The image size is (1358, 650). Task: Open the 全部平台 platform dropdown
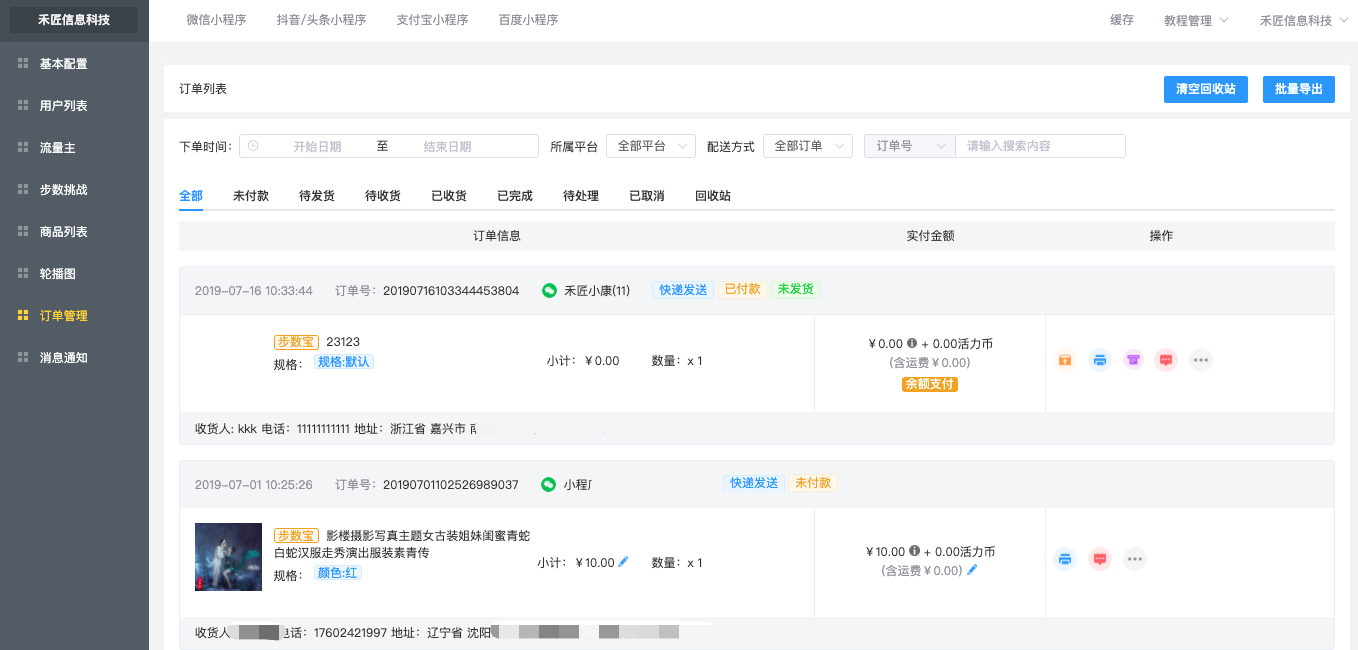(651, 146)
